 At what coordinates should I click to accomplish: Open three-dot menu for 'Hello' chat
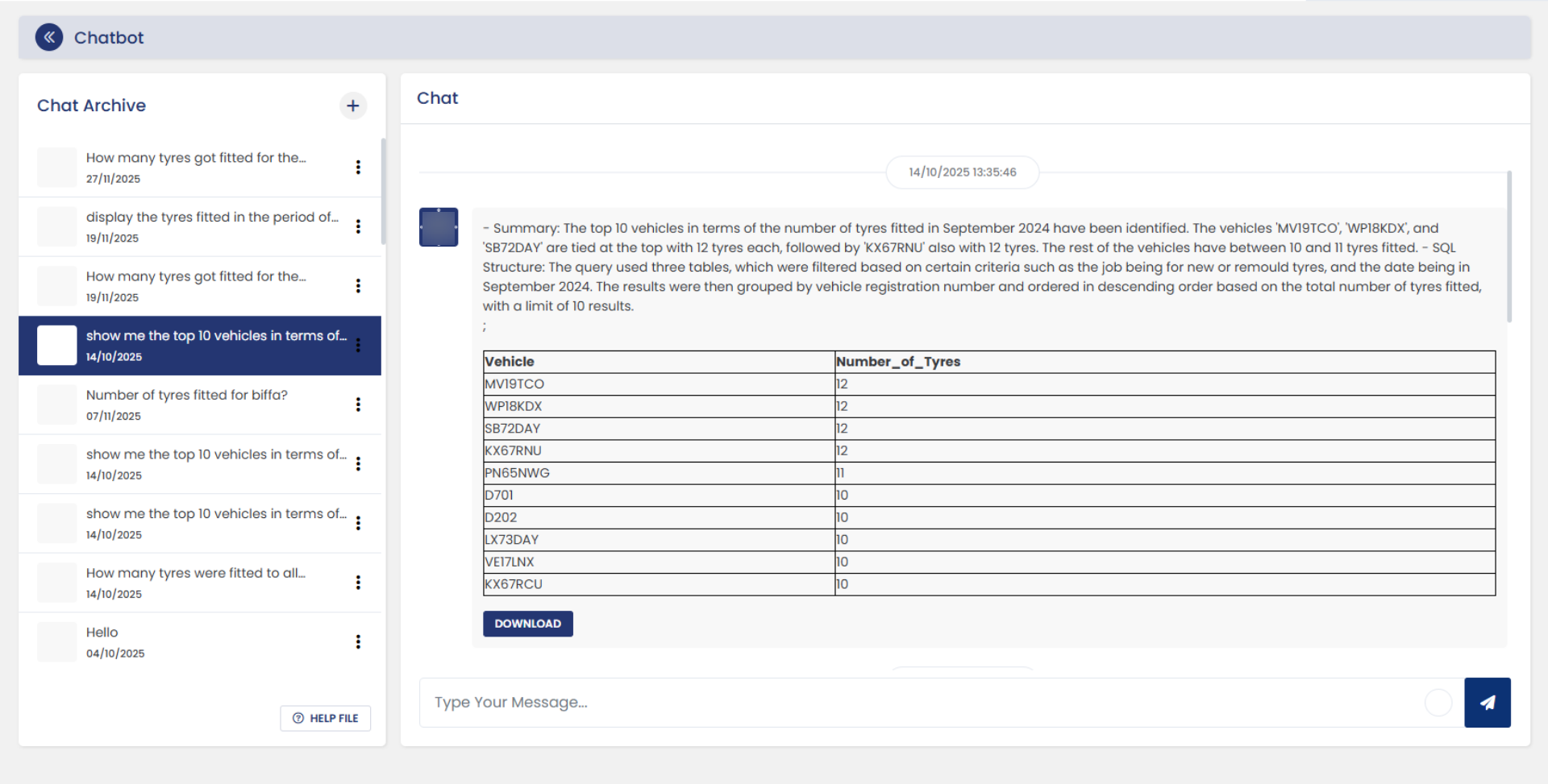[x=358, y=641]
